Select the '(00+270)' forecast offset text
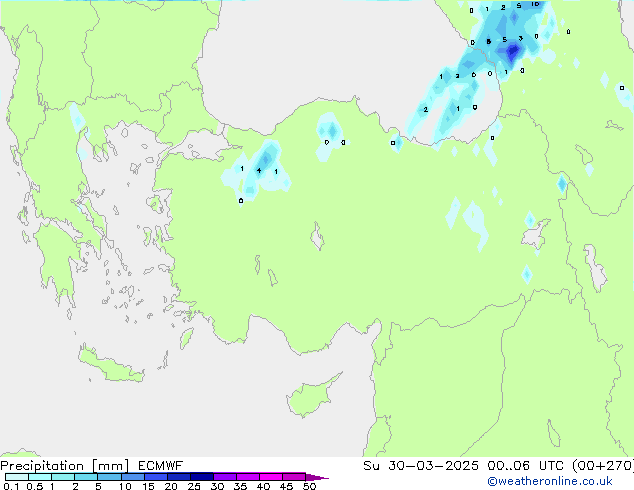 (603, 466)
